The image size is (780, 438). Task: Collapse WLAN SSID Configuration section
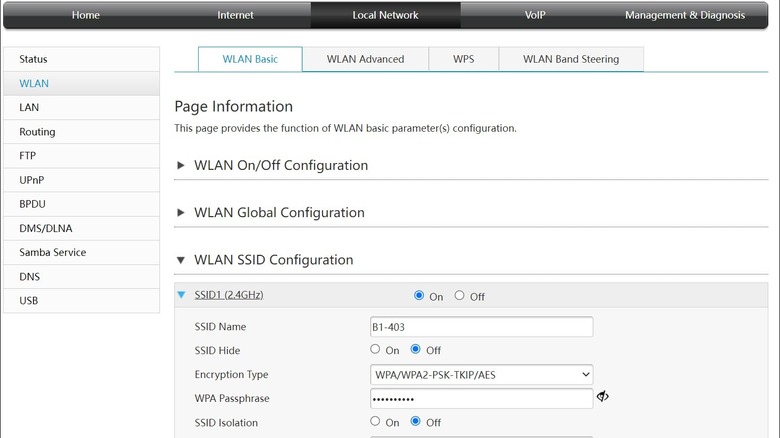[x=181, y=260]
